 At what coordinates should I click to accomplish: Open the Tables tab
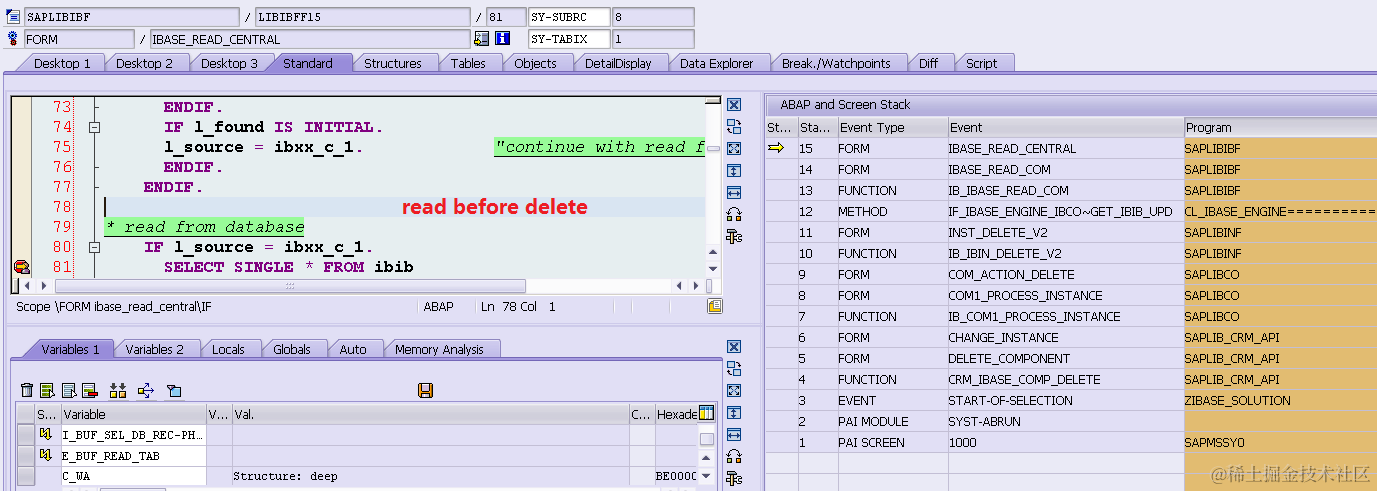(468, 63)
